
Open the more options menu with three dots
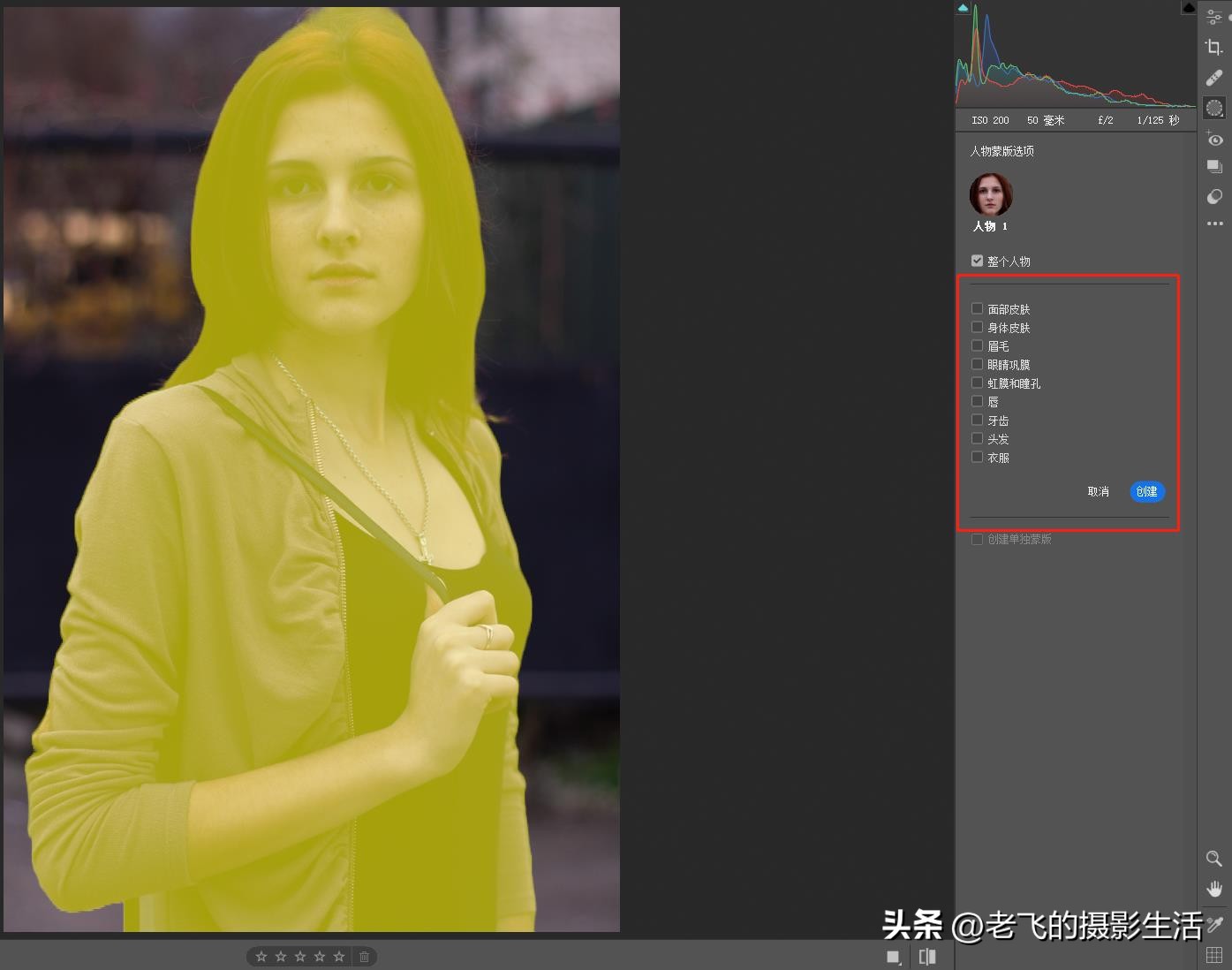(x=1214, y=224)
